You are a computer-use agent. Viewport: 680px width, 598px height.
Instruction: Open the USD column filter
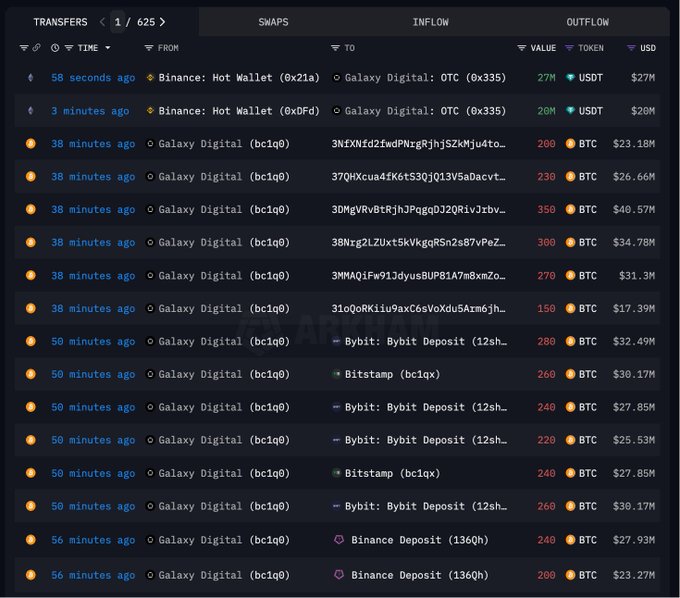[x=631, y=48]
